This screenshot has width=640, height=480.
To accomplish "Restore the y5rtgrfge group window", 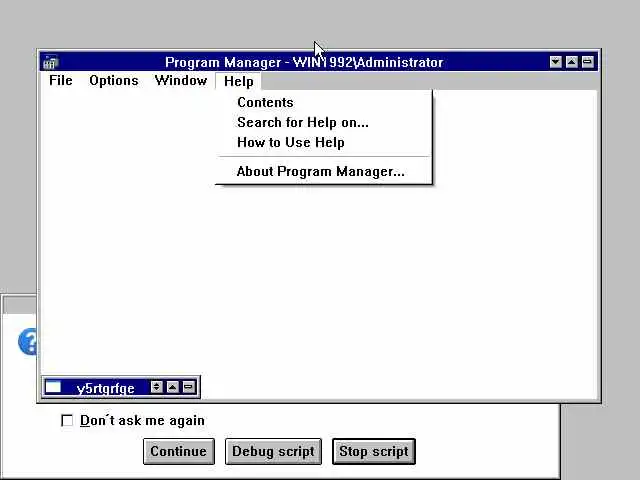I will (156, 387).
